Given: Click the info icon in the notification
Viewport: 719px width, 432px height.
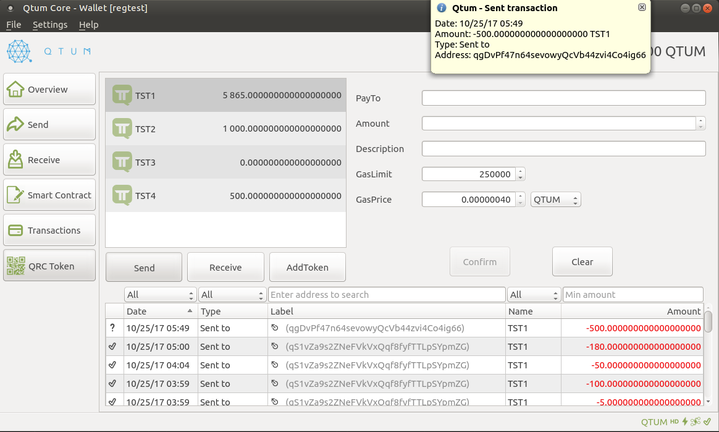Looking at the screenshot, I should click(x=442, y=8).
